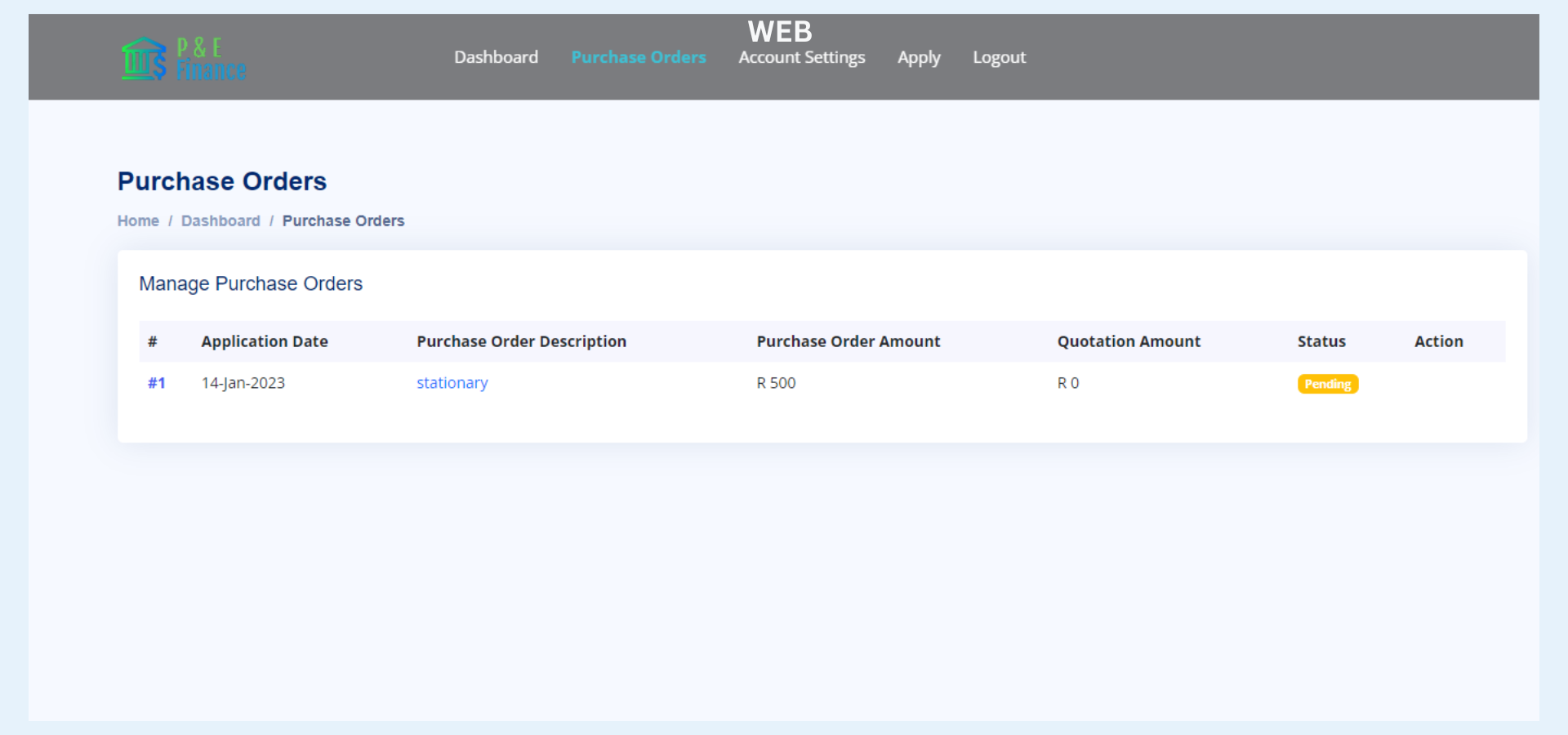The image size is (1568, 735).
Task: Click the R 500 amount cell
Action: (x=776, y=383)
